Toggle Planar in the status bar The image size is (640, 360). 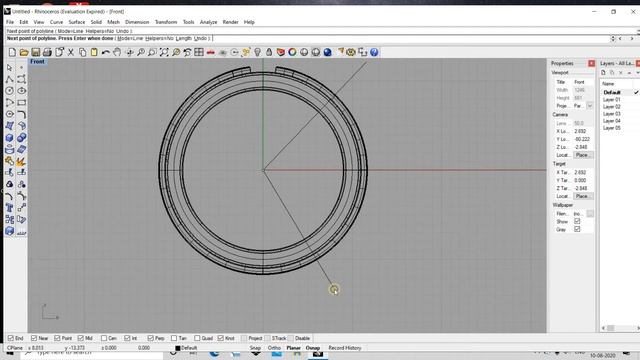[x=293, y=348]
